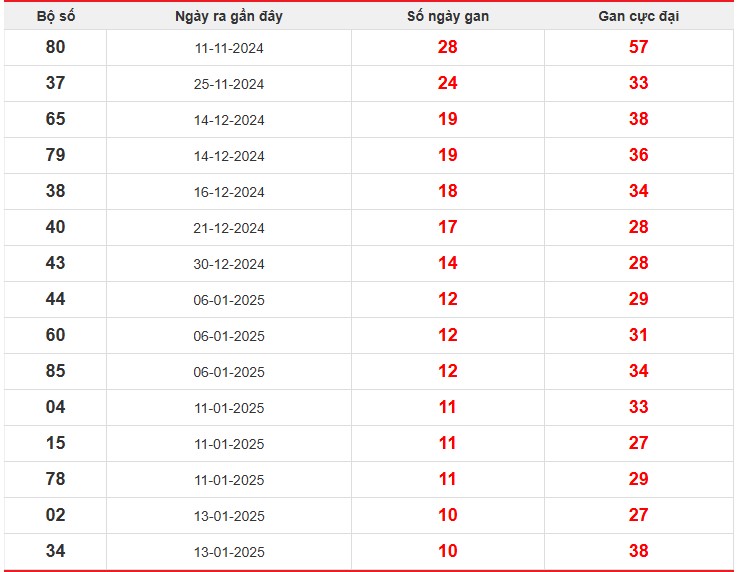Screen dimensions: 738x572
Task: Select number 80 in the Bộ số column
Action: coord(55,47)
